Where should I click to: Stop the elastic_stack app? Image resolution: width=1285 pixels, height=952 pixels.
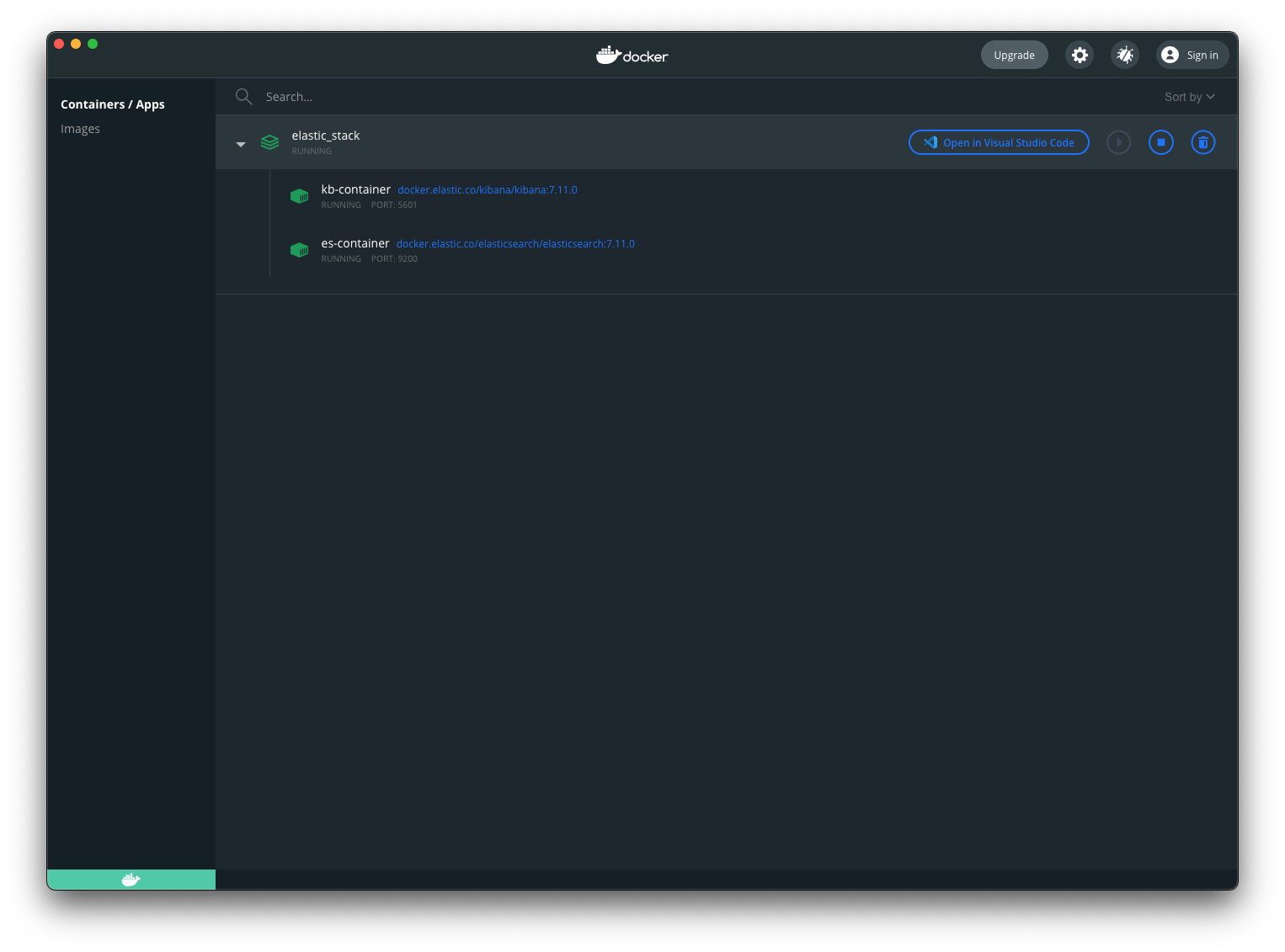[x=1160, y=143]
